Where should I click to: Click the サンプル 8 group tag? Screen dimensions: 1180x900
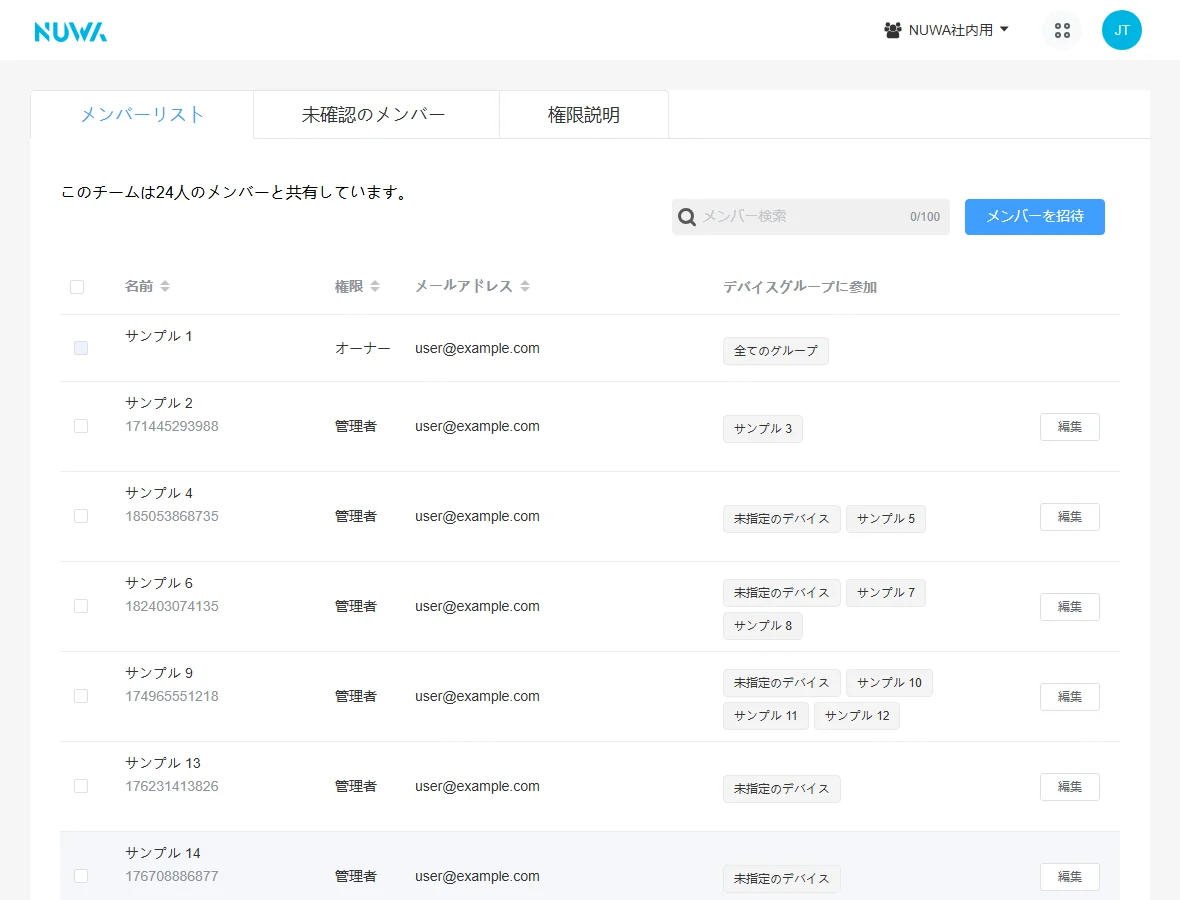click(x=762, y=626)
